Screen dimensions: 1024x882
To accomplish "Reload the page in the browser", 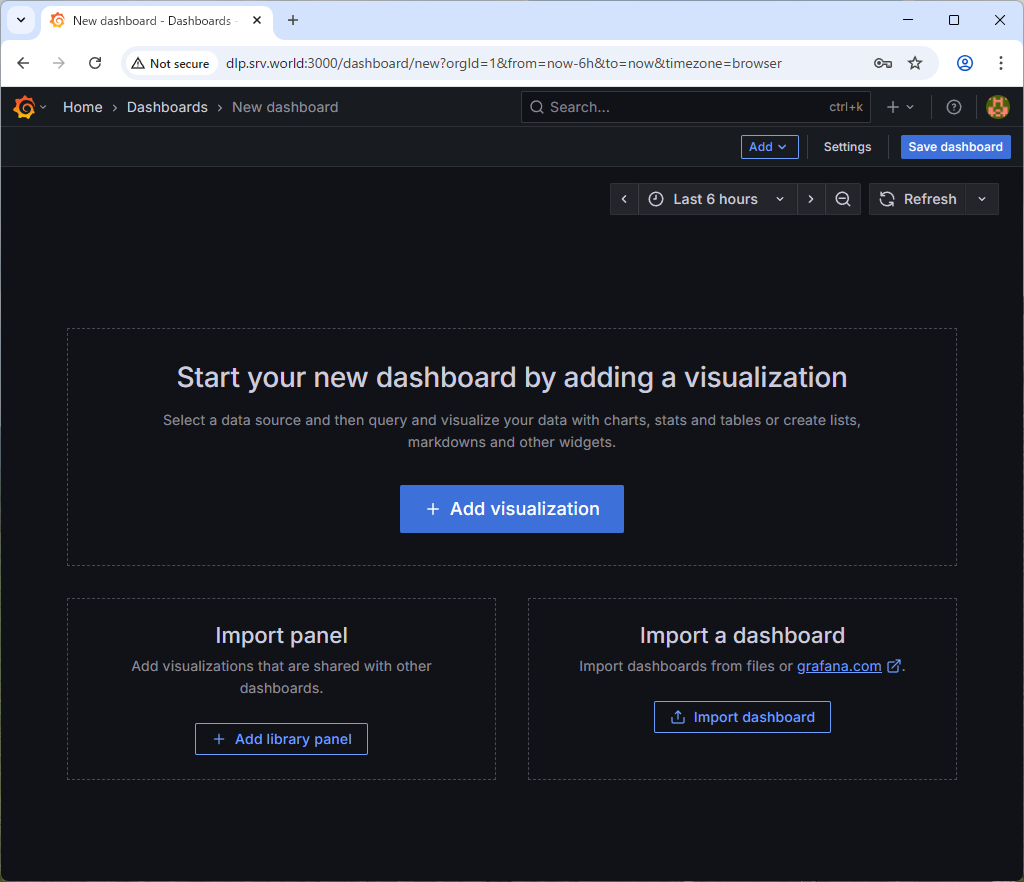I will point(95,63).
